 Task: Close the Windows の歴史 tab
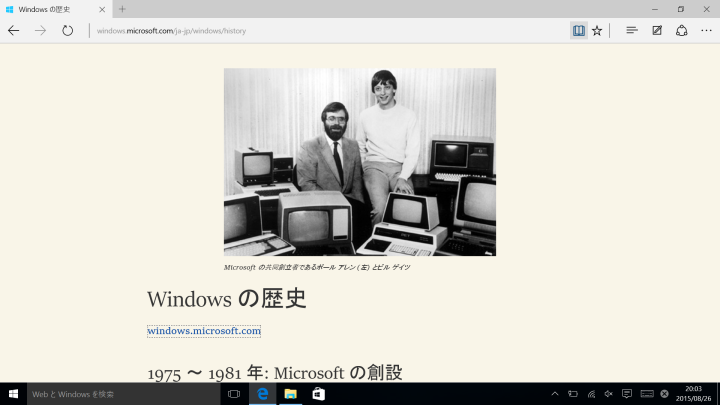[102, 9]
